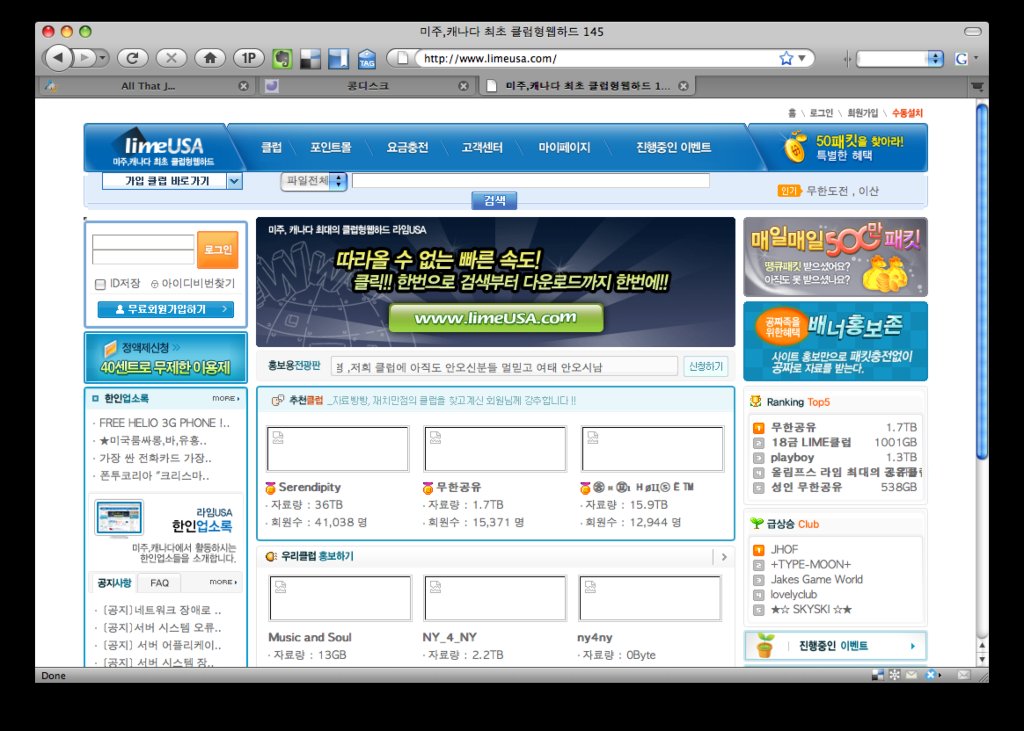Viewport: 1024px width, 731px height.
Task: Open the 파일전체 file type dropdown
Action: (x=313, y=181)
